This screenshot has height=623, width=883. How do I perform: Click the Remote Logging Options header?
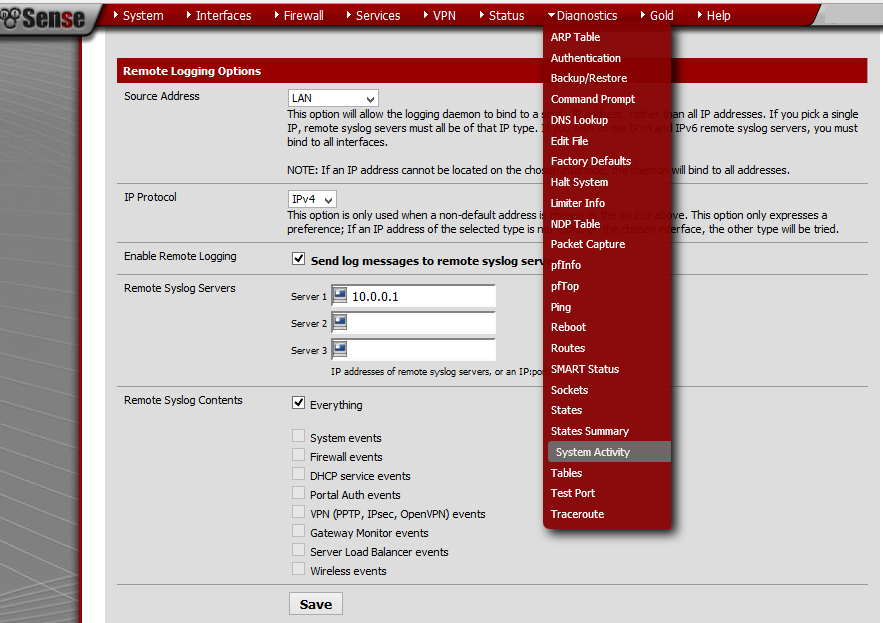coord(191,71)
